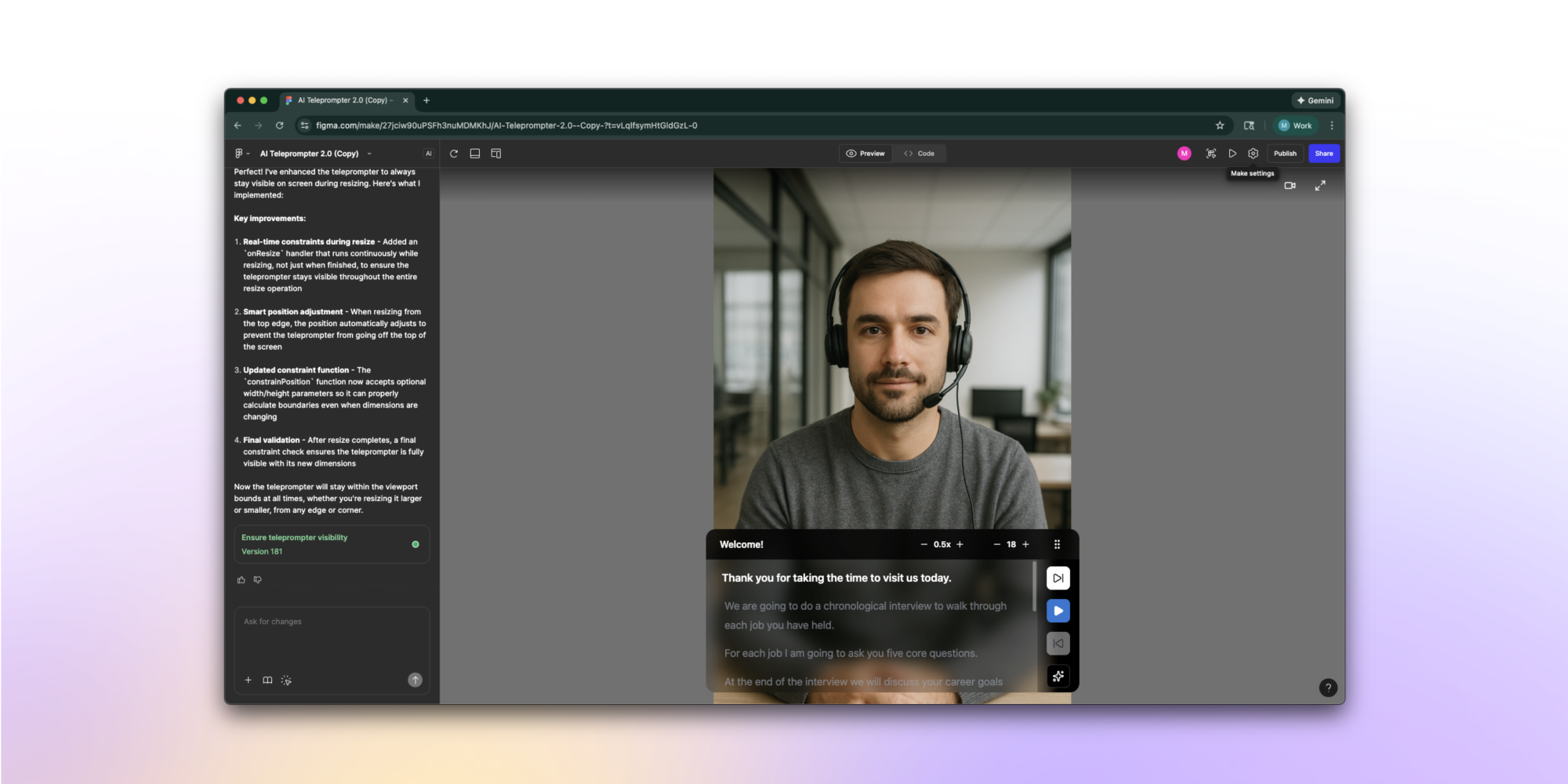Open Make settings with the gear icon
The image size is (1568, 784).
tap(1253, 154)
